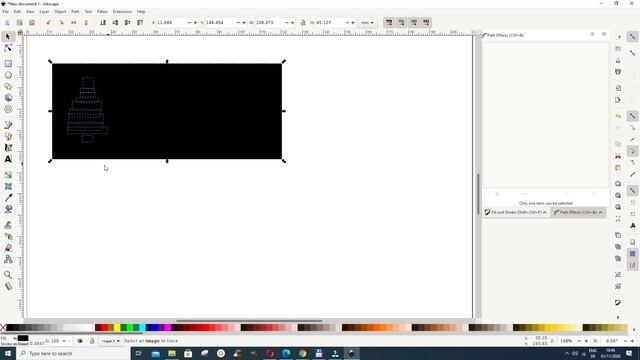This screenshot has width=640, height=360.
Task: Open the Layer menu
Action: 44,11
